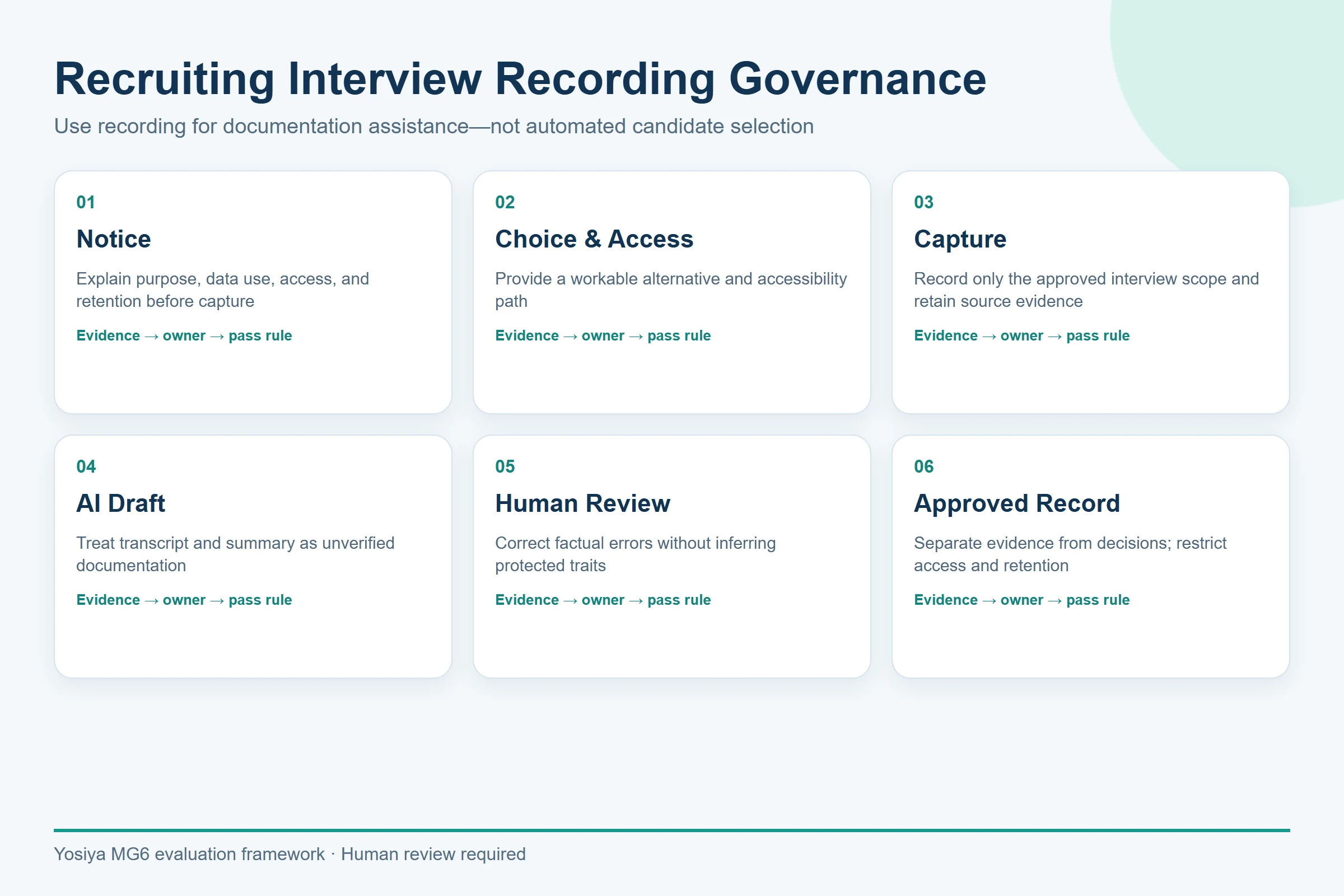Click step number '05'
The width and height of the screenshot is (1344, 896).
[505, 467]
